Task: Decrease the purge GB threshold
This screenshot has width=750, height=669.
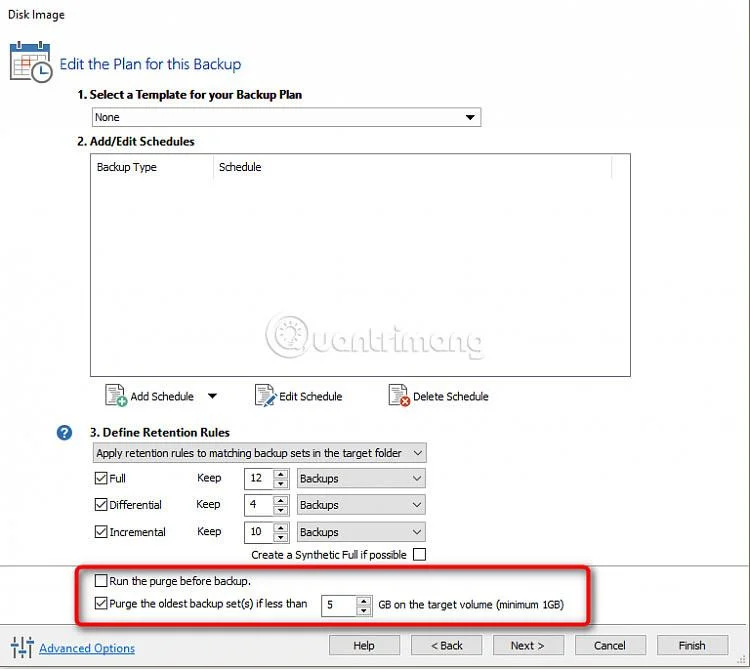Action: [x=364, y=611]
